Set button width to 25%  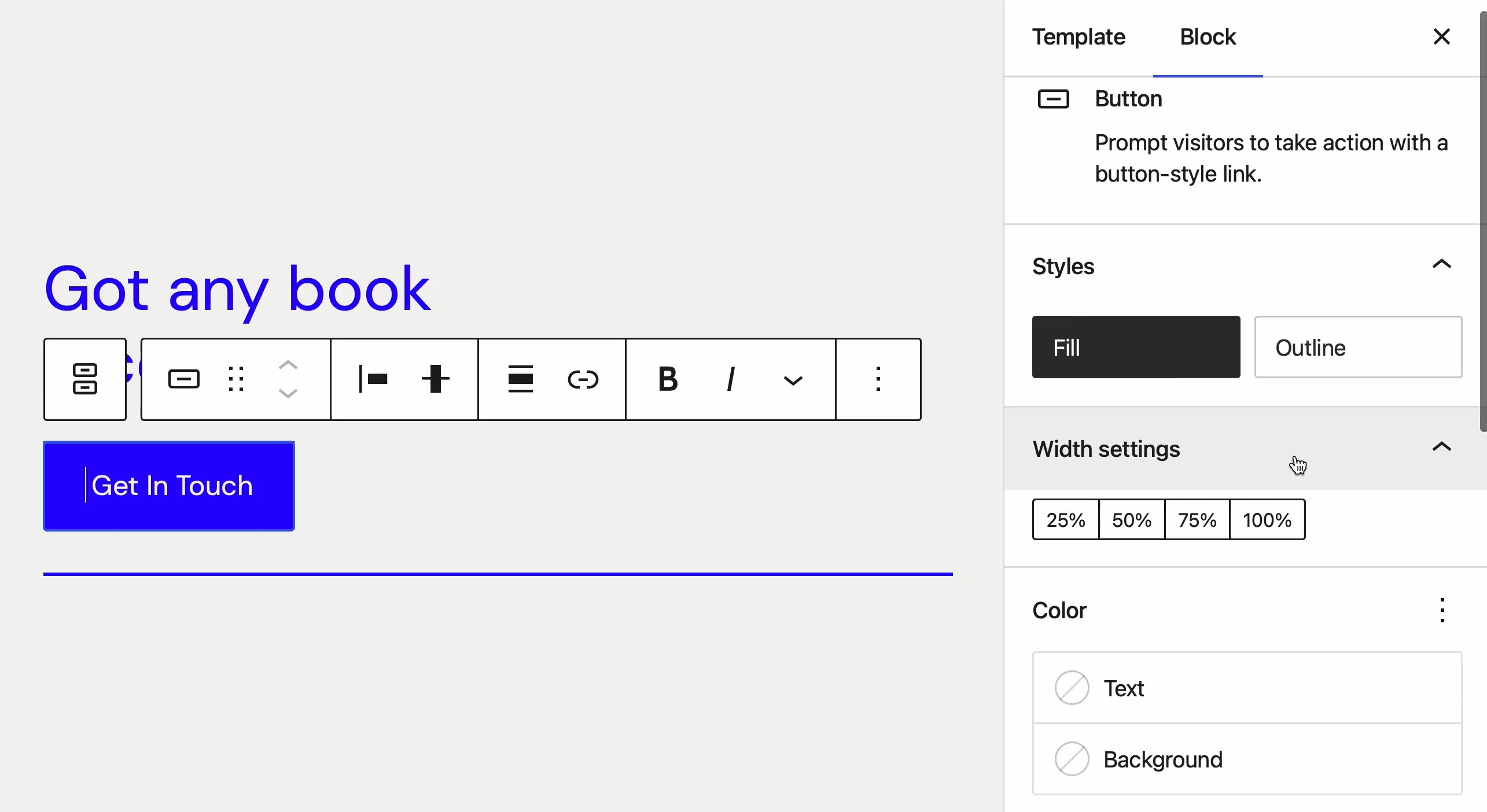tap(1066, 520)
